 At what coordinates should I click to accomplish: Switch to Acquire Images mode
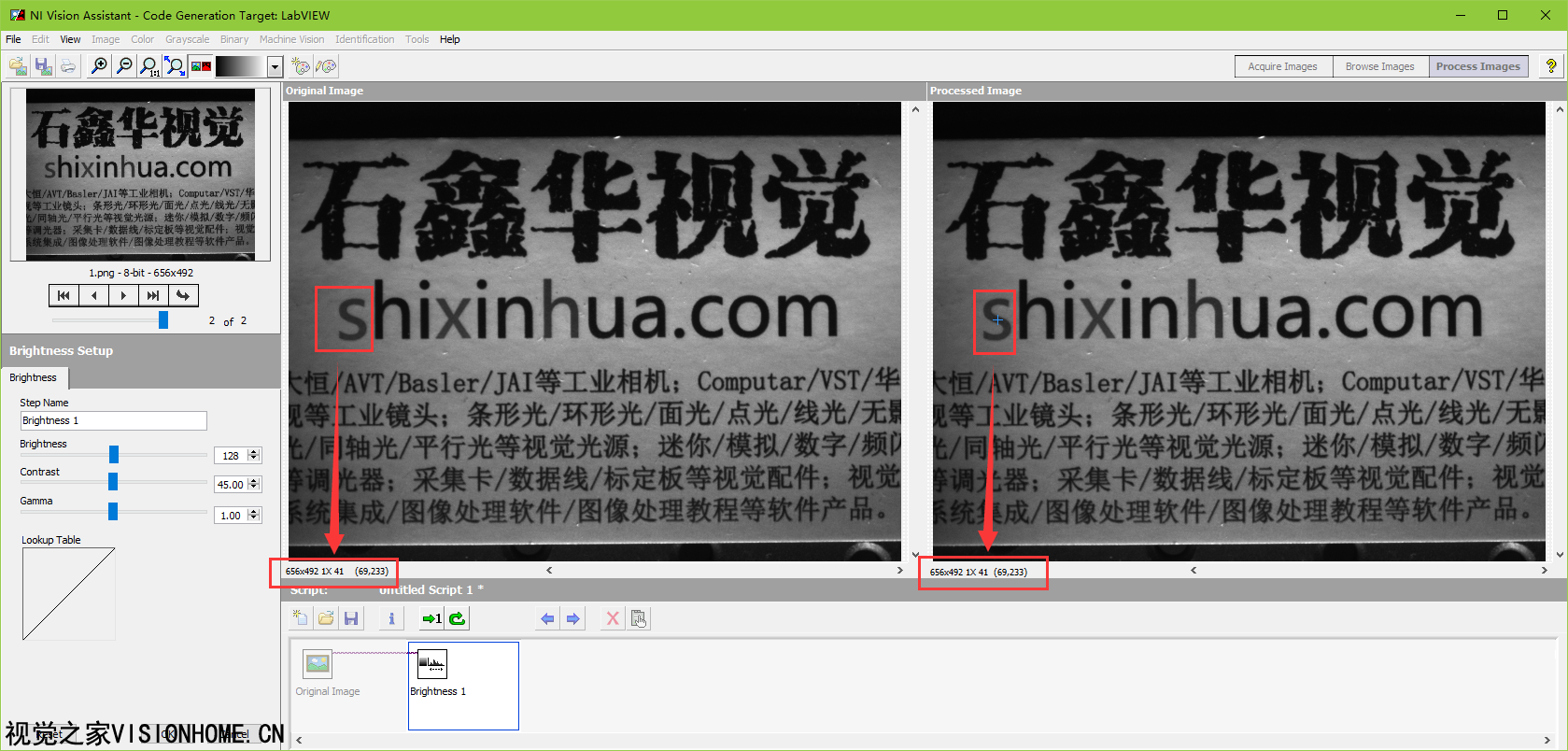click(1282, 66)
